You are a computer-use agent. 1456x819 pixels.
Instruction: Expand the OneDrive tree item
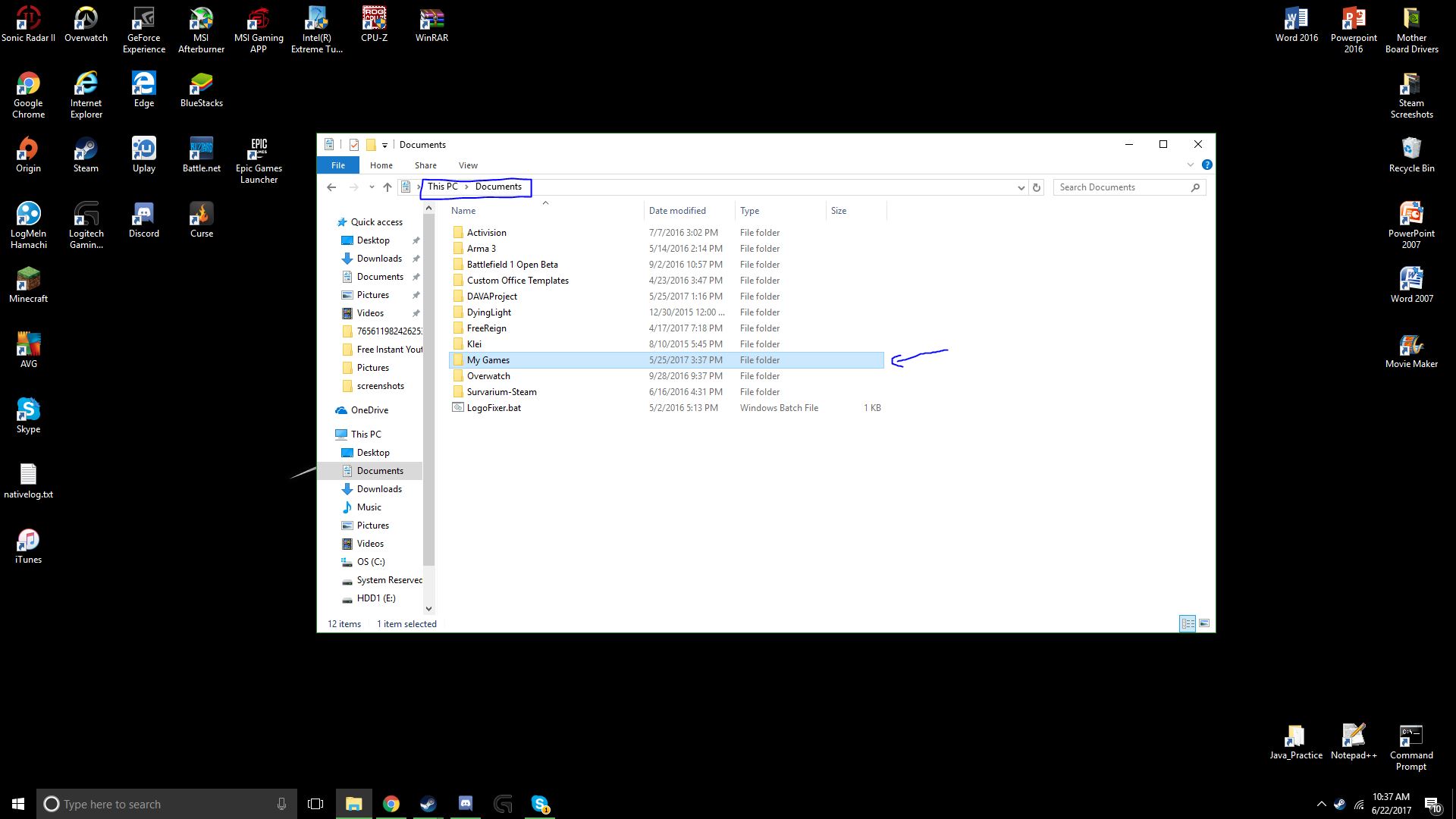tap(330, 409)
